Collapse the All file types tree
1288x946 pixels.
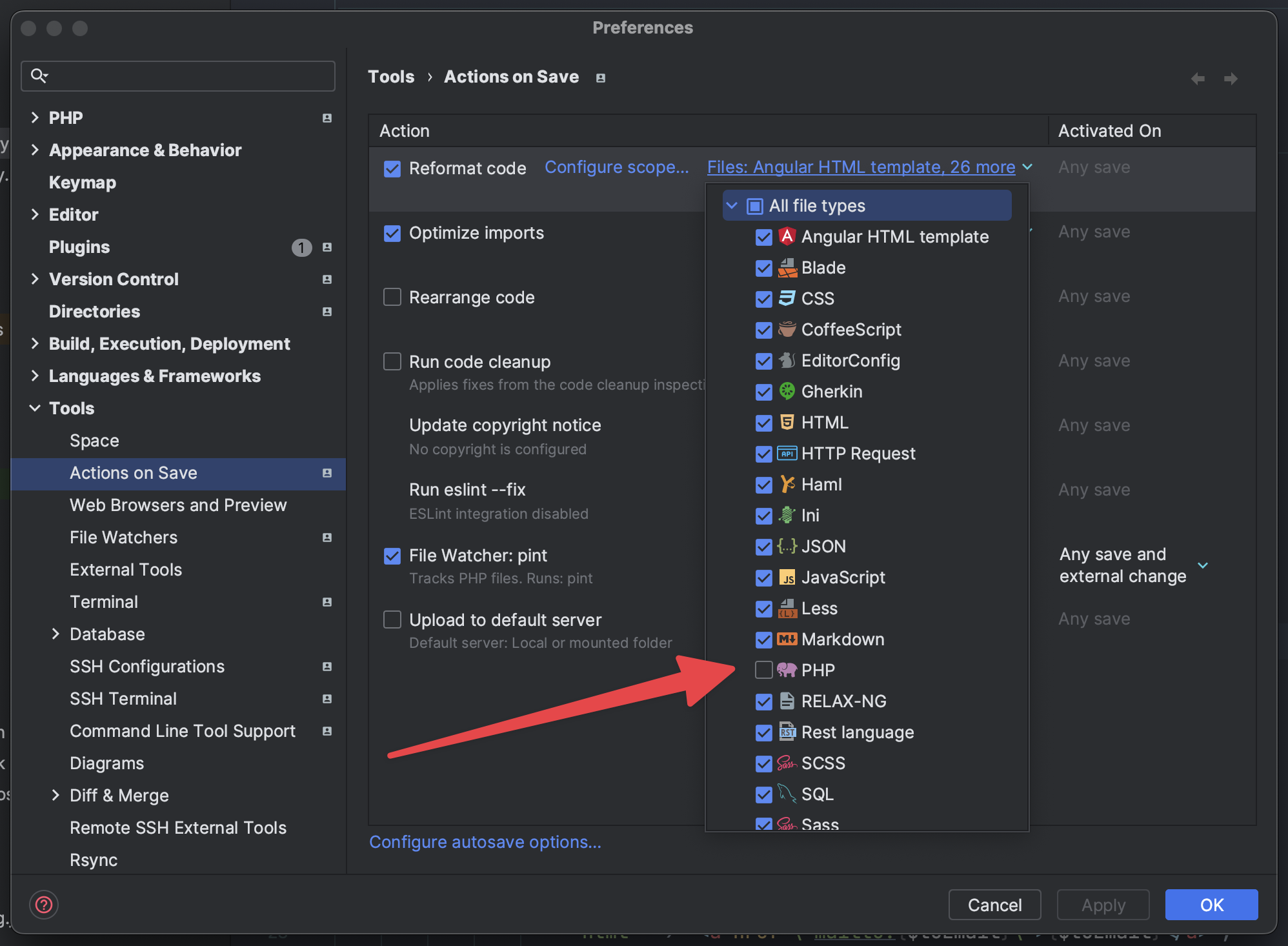pos(732,205)
